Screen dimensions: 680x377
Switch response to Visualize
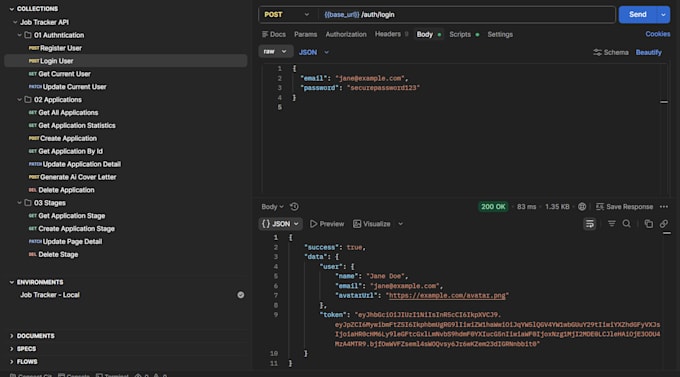(x=372, y=224)
